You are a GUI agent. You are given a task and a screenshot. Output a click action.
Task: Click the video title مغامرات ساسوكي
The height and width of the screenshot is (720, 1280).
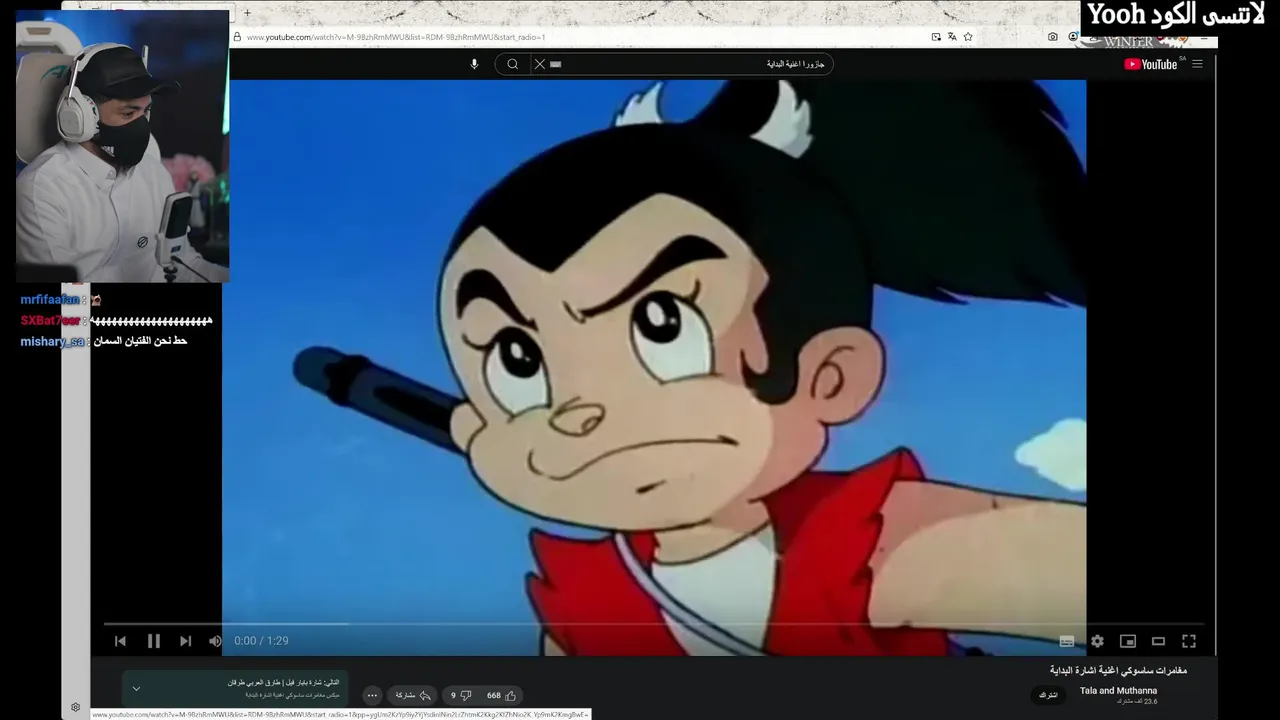(1118, 670)
